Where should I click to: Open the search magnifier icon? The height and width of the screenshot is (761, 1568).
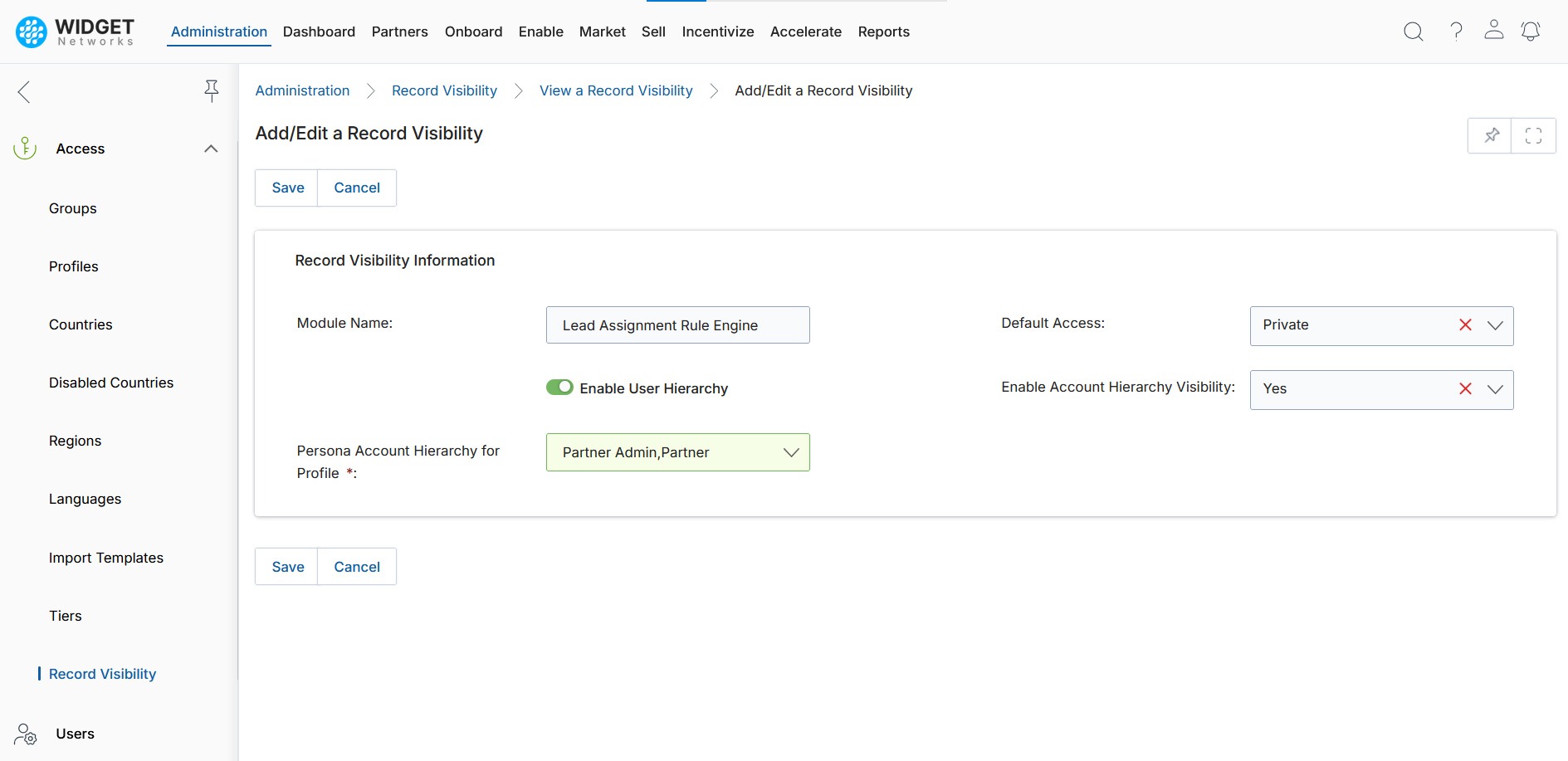click(x=1413, y=32)
